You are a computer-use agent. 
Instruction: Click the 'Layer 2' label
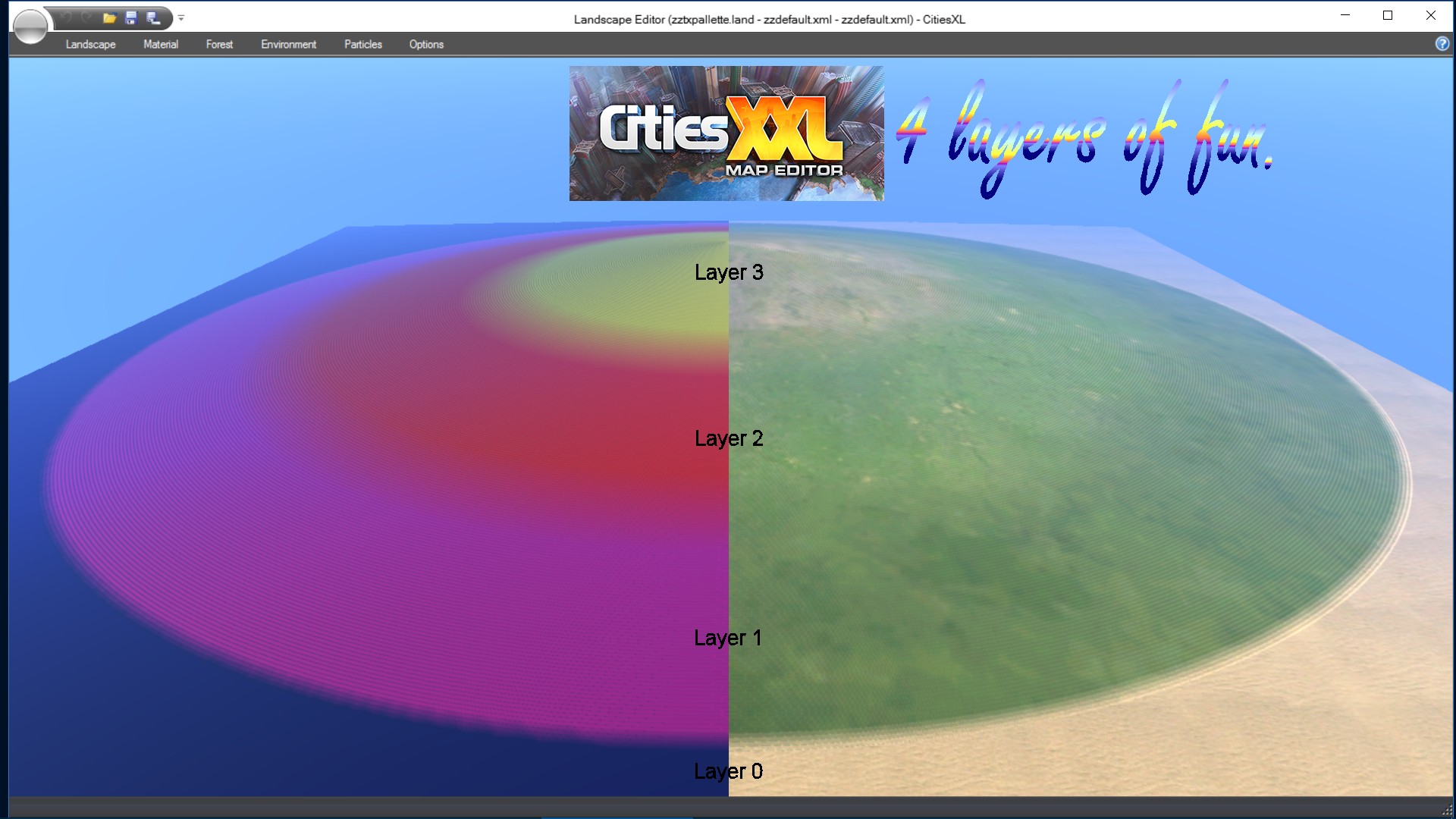coord(729,438)
